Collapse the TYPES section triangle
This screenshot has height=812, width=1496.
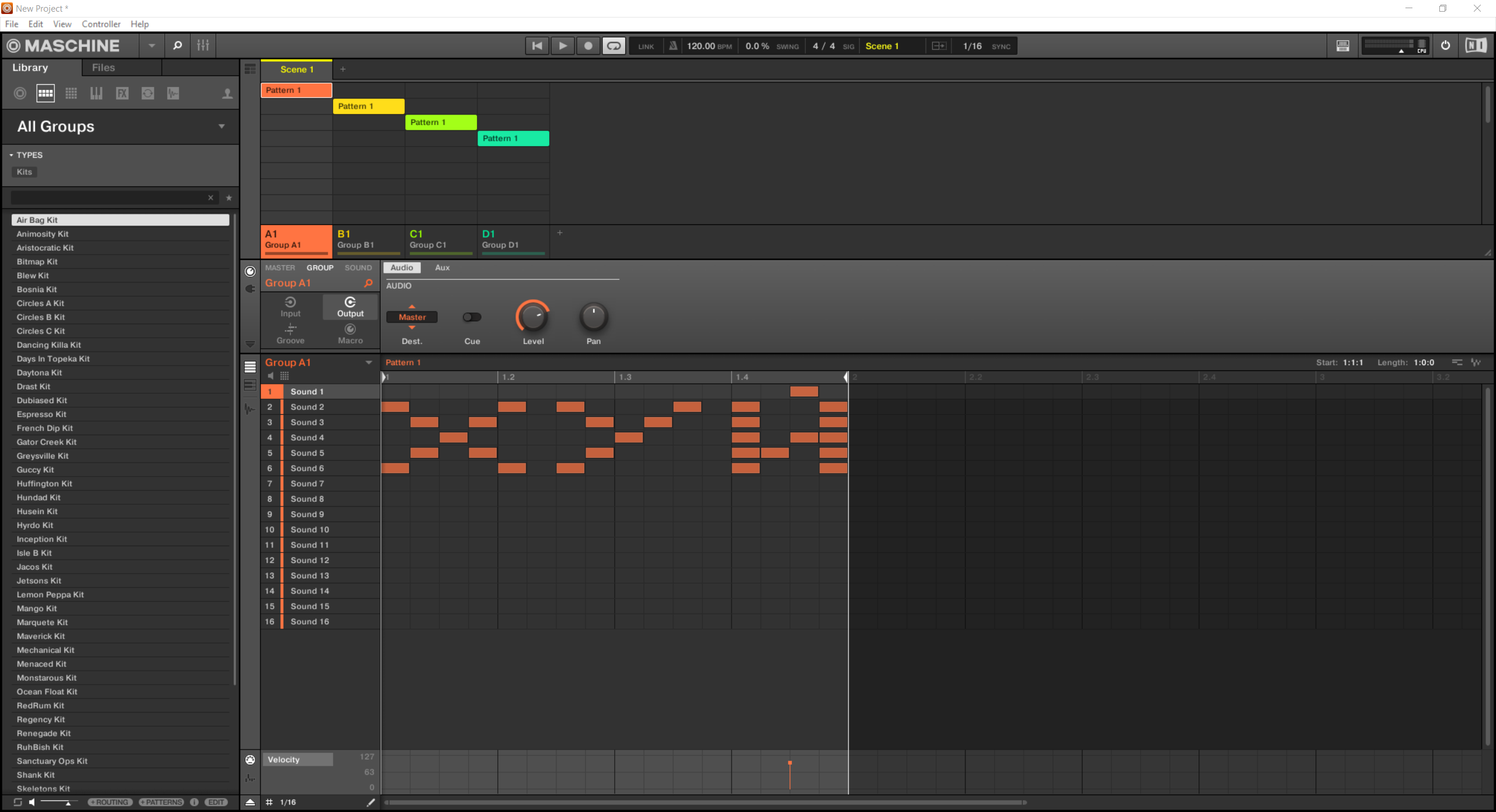pos(11,155)
